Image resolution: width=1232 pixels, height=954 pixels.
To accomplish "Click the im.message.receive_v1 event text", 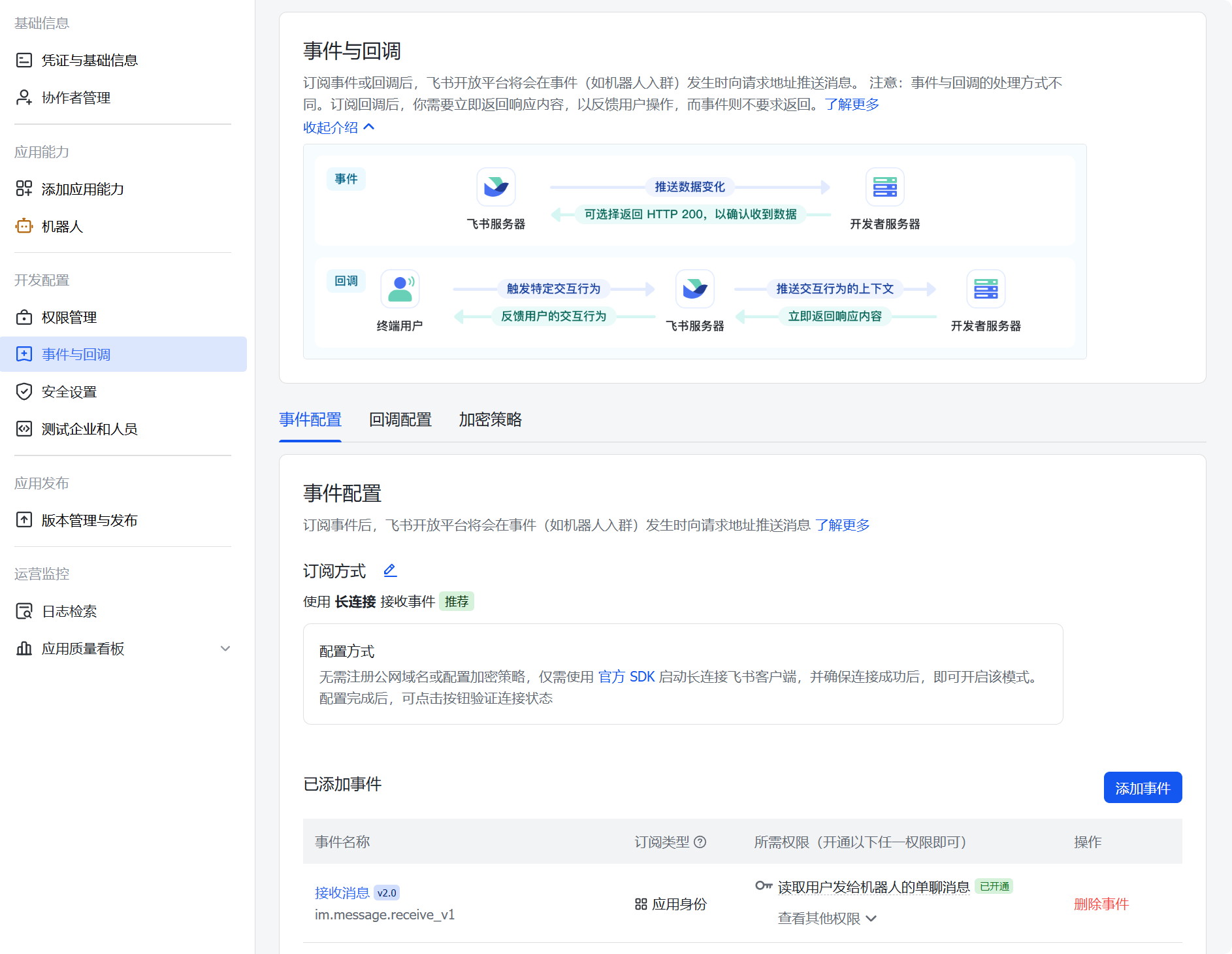I will [x=385, y=915].
